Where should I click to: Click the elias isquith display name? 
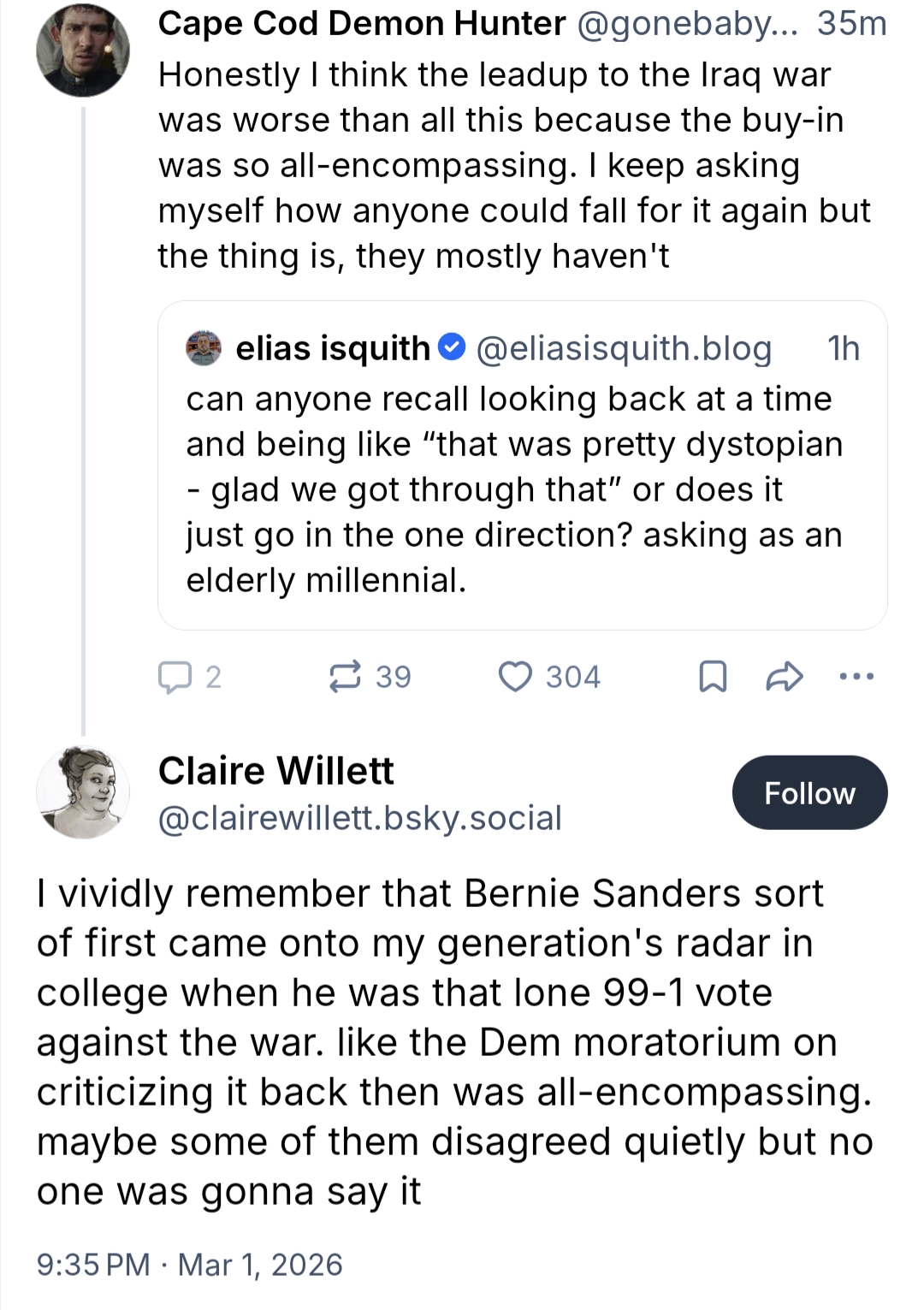(x=333, y=348)
